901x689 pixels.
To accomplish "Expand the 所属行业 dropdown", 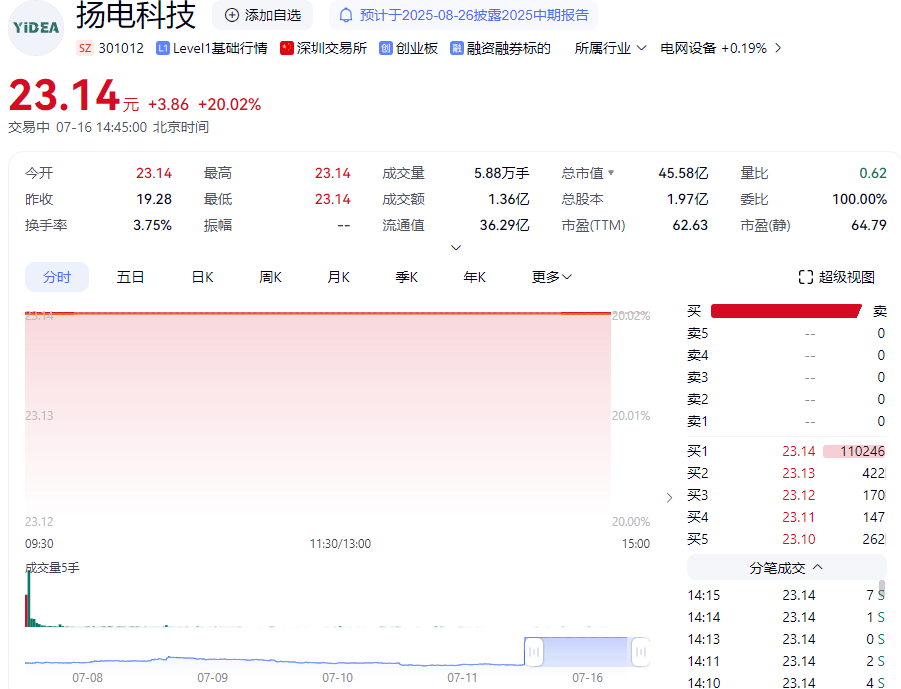I will pyautogui.click(x=610, y=48).
